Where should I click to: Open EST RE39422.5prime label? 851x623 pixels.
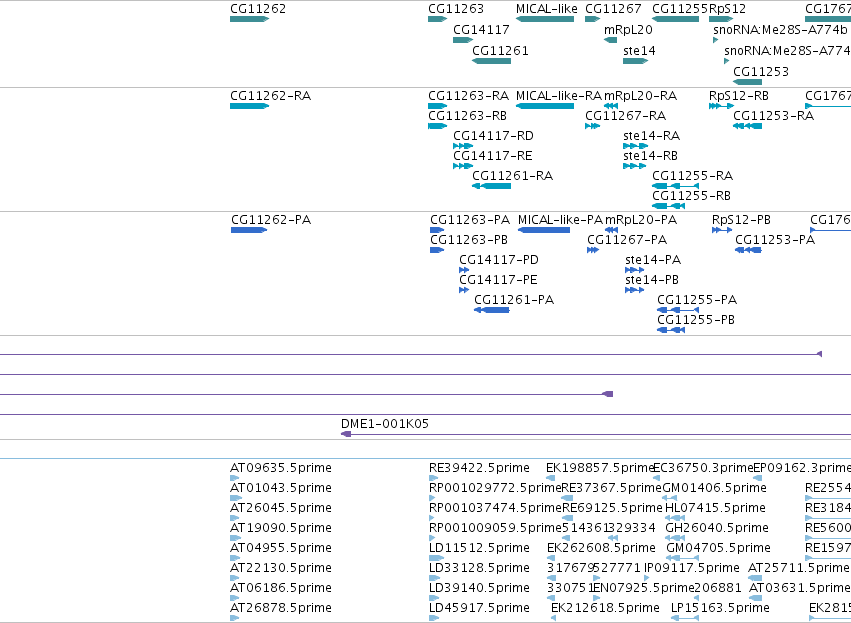[479, 468]
